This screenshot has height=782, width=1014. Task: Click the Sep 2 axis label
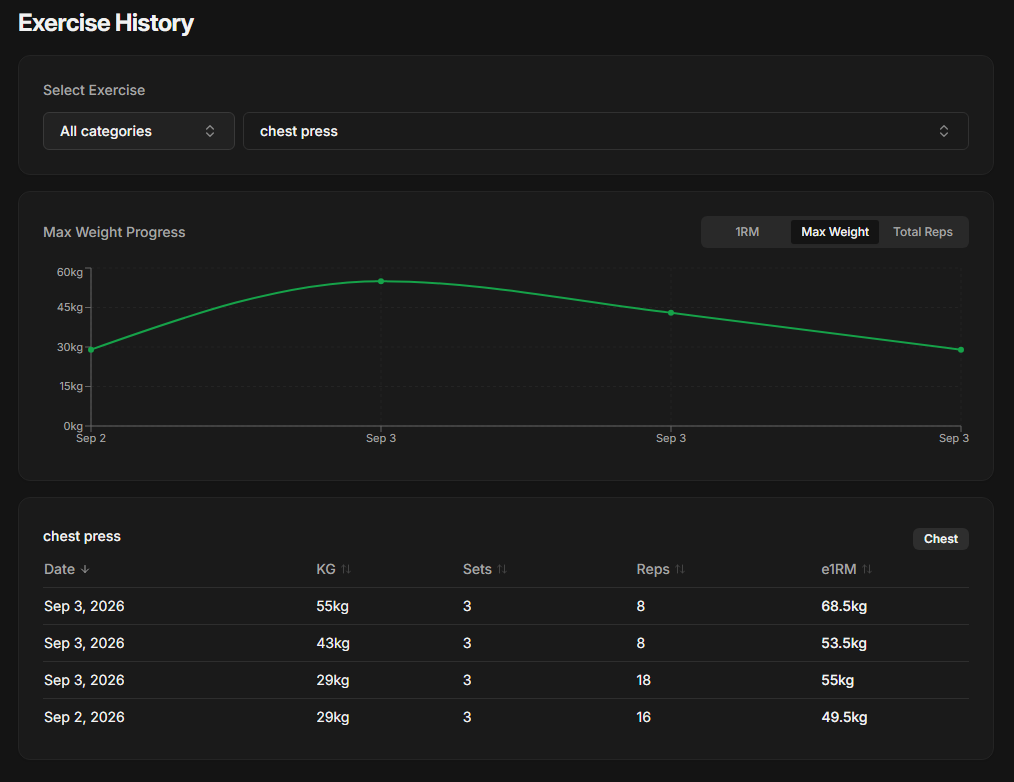coord(91,439)
